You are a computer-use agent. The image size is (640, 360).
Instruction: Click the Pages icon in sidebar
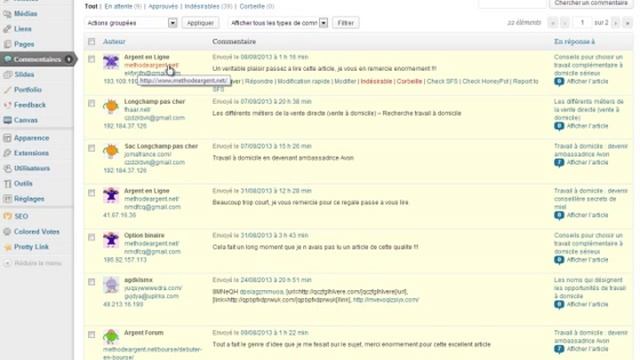(7, 44)
